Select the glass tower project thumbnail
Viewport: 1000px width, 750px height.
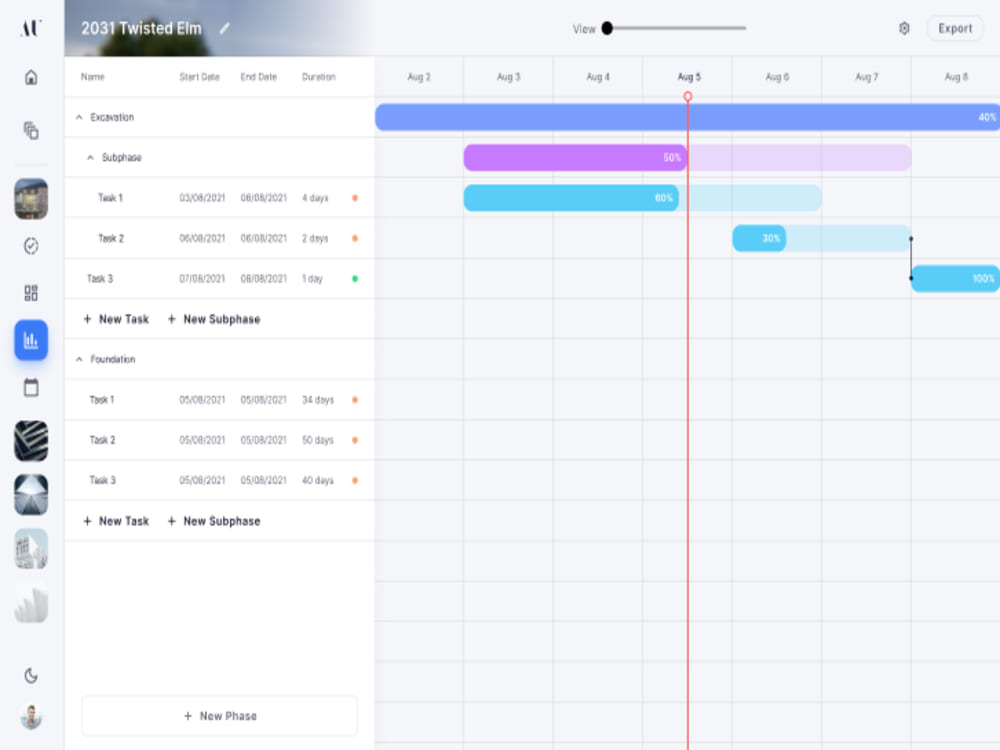pos(31,495)
